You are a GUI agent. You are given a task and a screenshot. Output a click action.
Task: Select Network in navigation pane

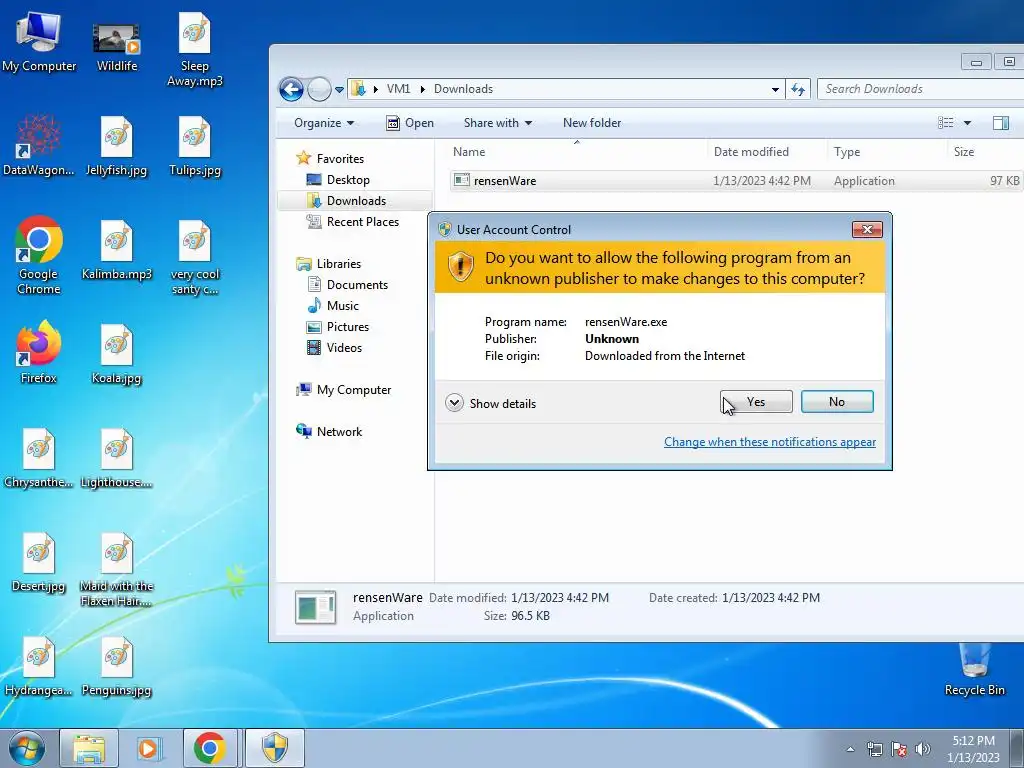(x=328, y=432)
